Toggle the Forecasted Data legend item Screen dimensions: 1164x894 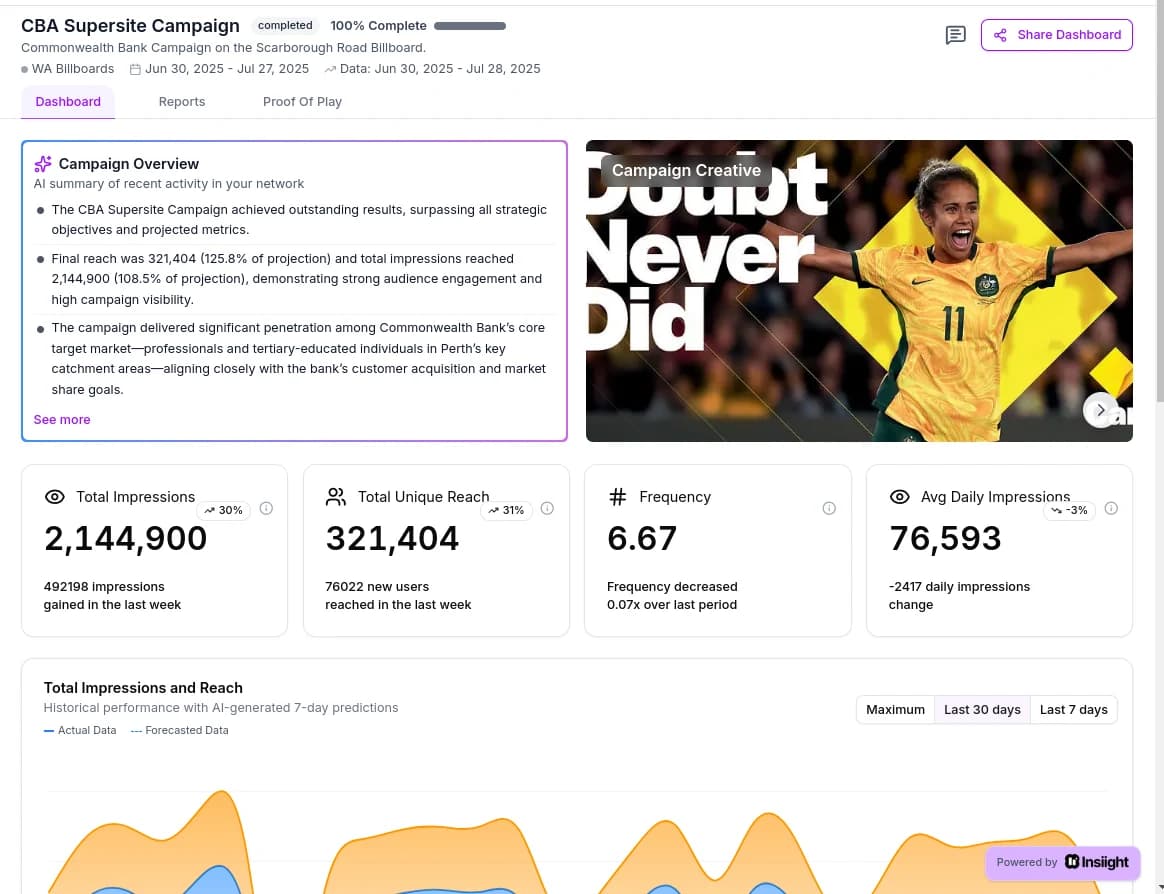point(179,730)
